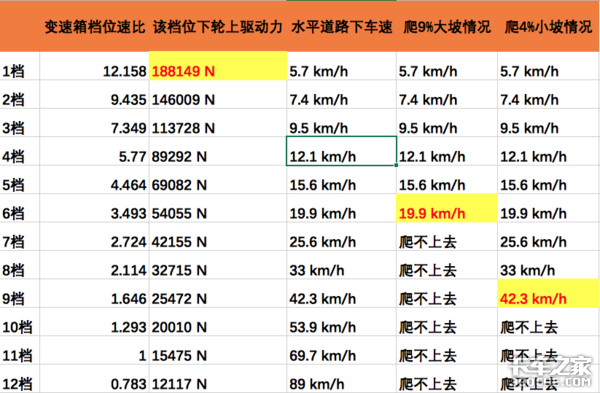The height and width of the screenshot is (393, 600).
Task: Click the active cell 12.1 km/h
Action: (x=342, y=151)
